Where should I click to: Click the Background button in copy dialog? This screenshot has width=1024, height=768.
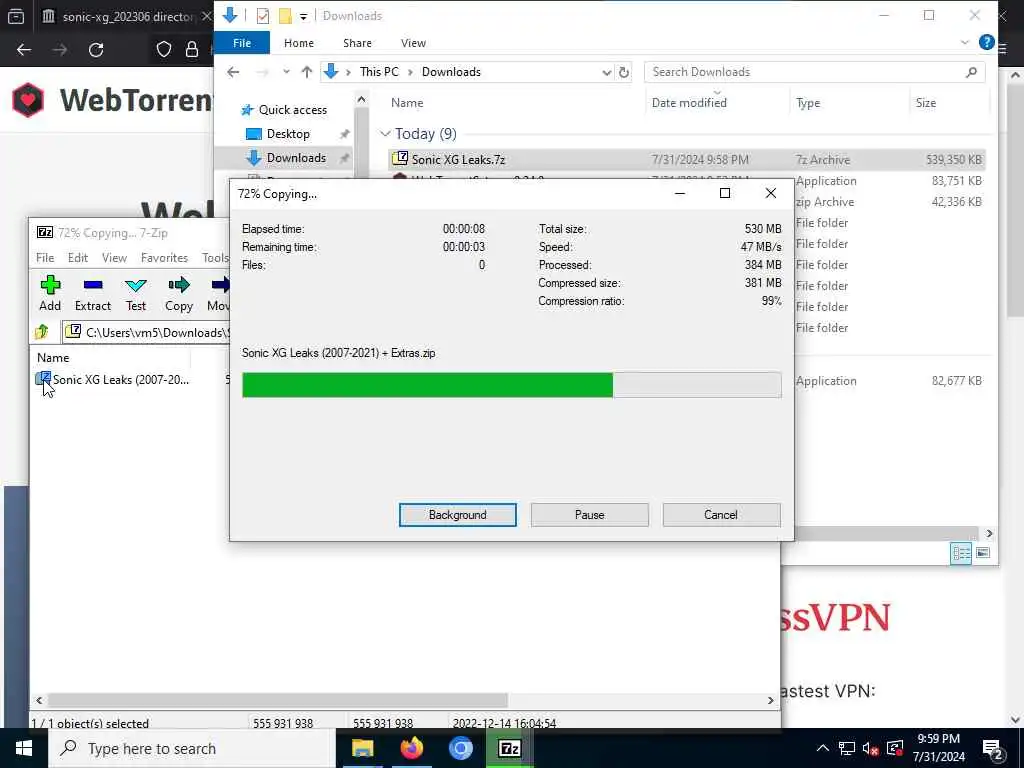(x=457, y=515)
